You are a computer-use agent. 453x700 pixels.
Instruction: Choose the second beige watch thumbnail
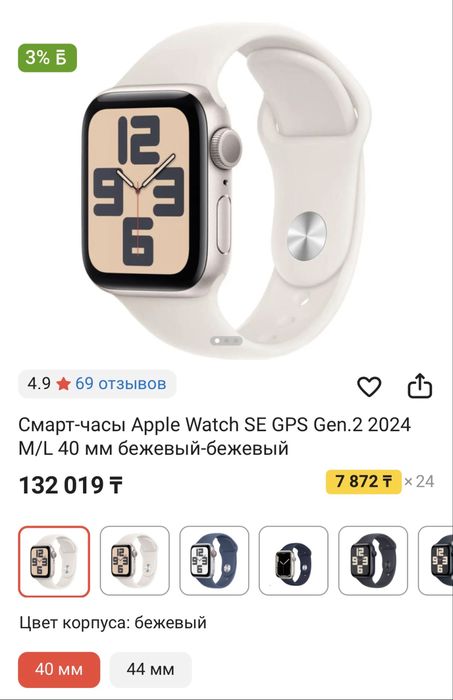click(134, 561)
